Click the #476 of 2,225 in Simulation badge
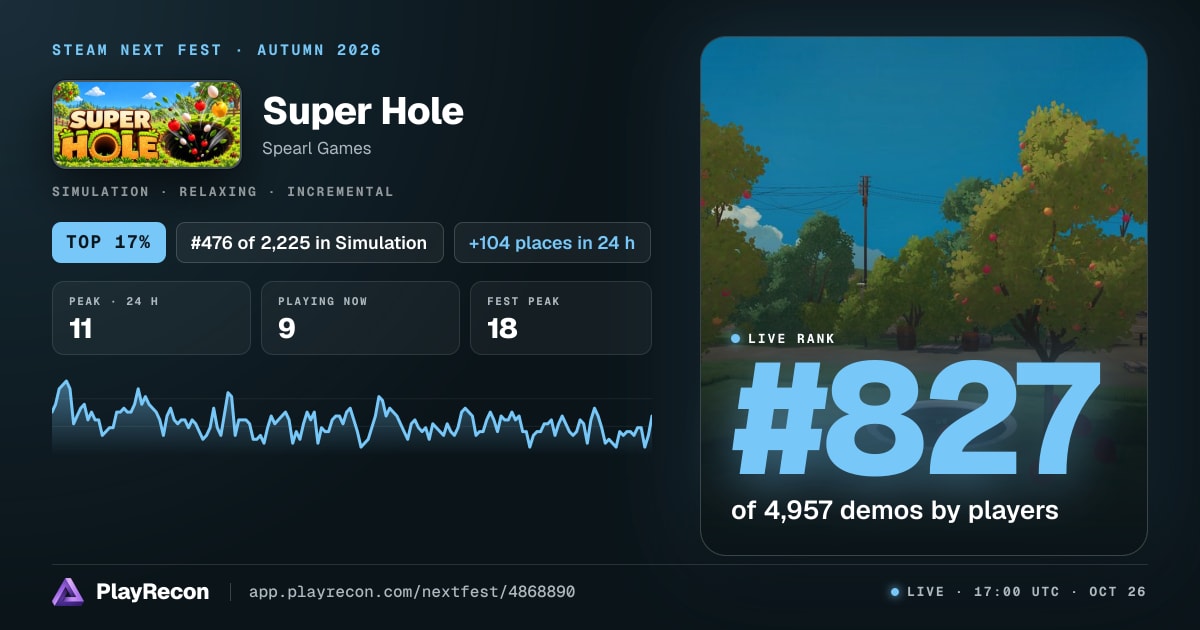Screen dimensions: 1200x630 (x=310, y=242)
